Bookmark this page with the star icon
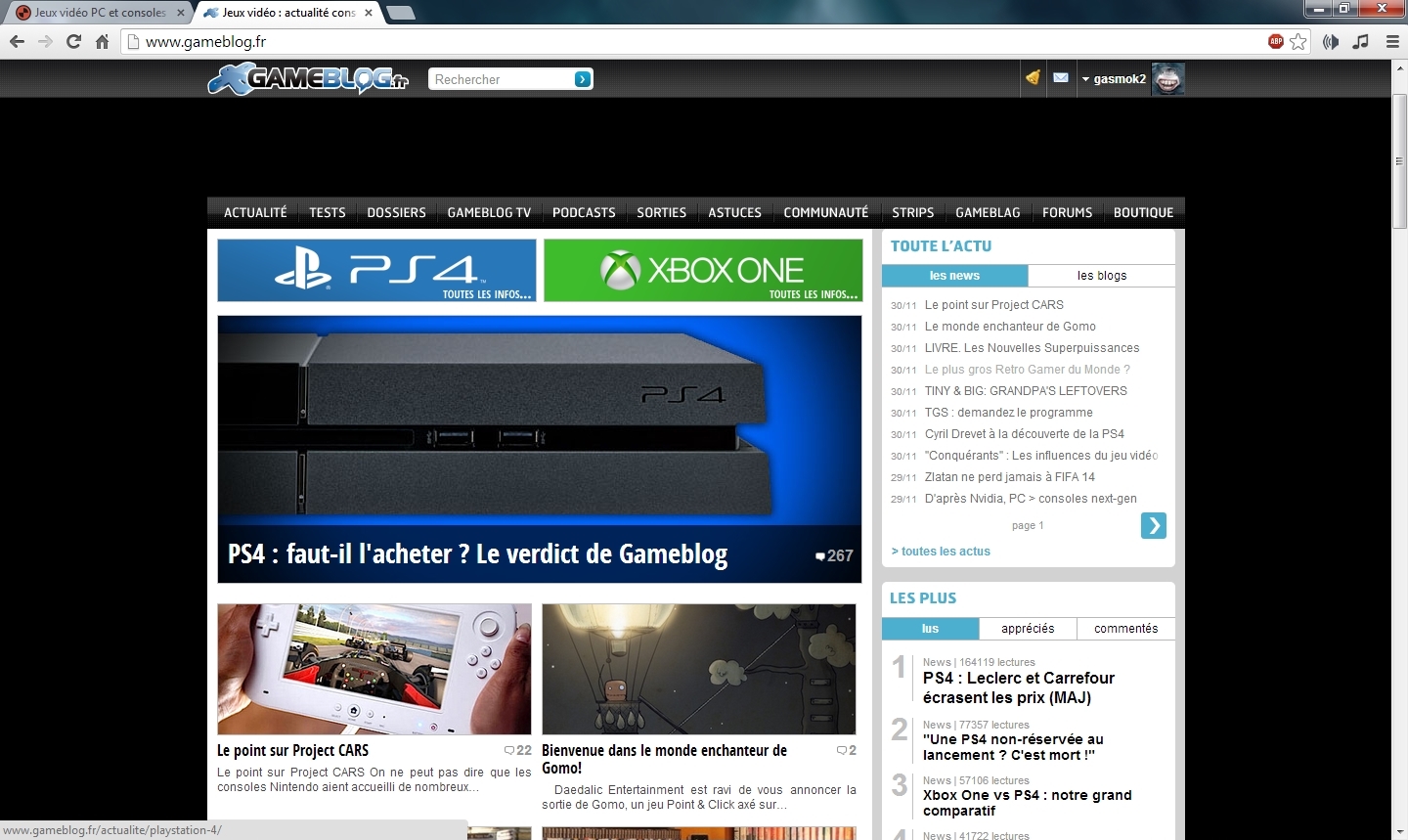This screenshot has width=1408, height=840. tap(1298, 41)
